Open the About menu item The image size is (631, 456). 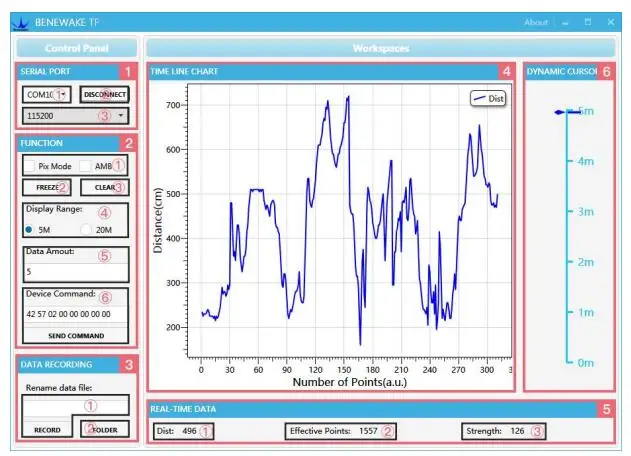click(536, 23)
